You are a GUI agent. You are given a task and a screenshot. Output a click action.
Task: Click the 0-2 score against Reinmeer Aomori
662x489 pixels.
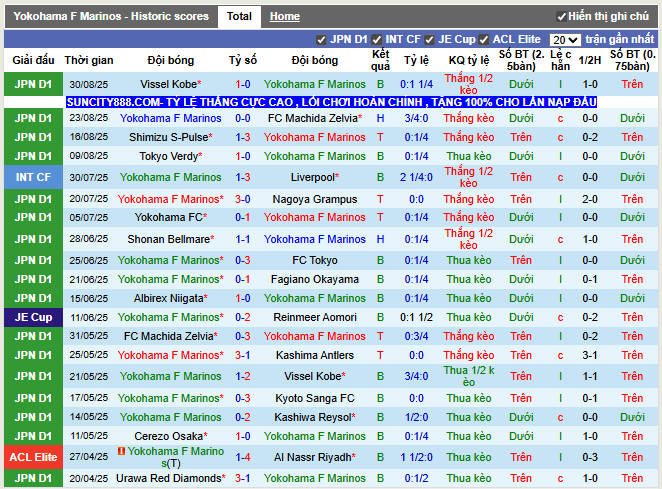(243, 318)
